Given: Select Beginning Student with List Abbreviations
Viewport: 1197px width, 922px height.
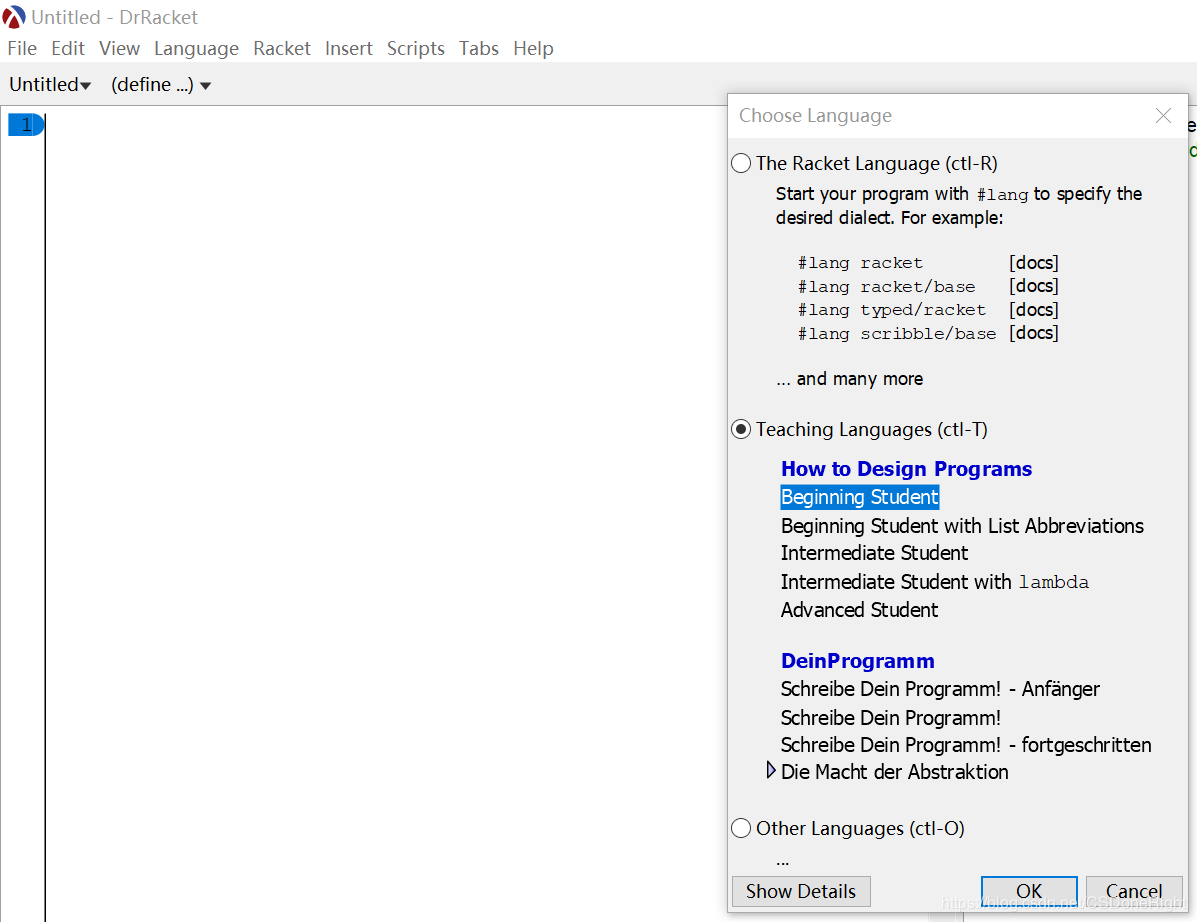Looking at the screenshot, I should click(962, 526).
